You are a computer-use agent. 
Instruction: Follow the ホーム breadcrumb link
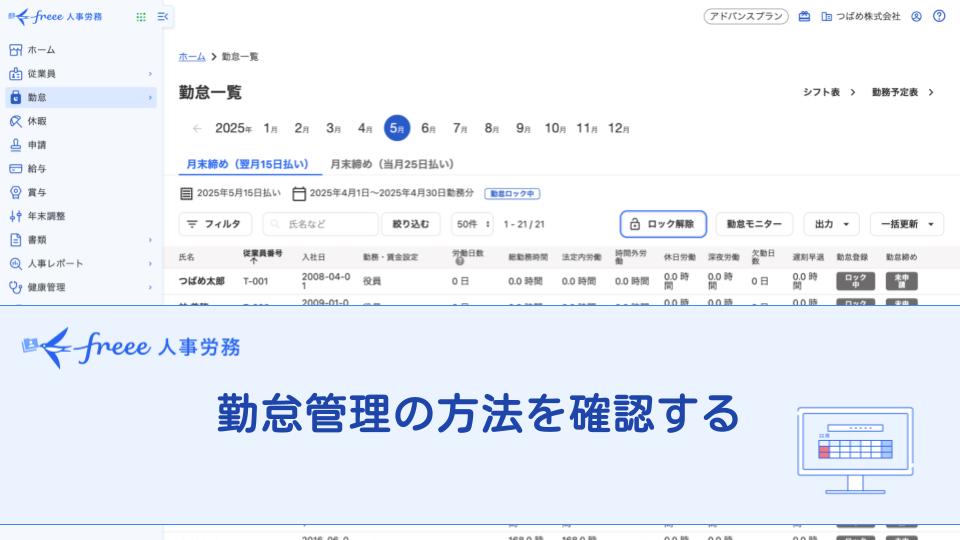pos(192,57)
